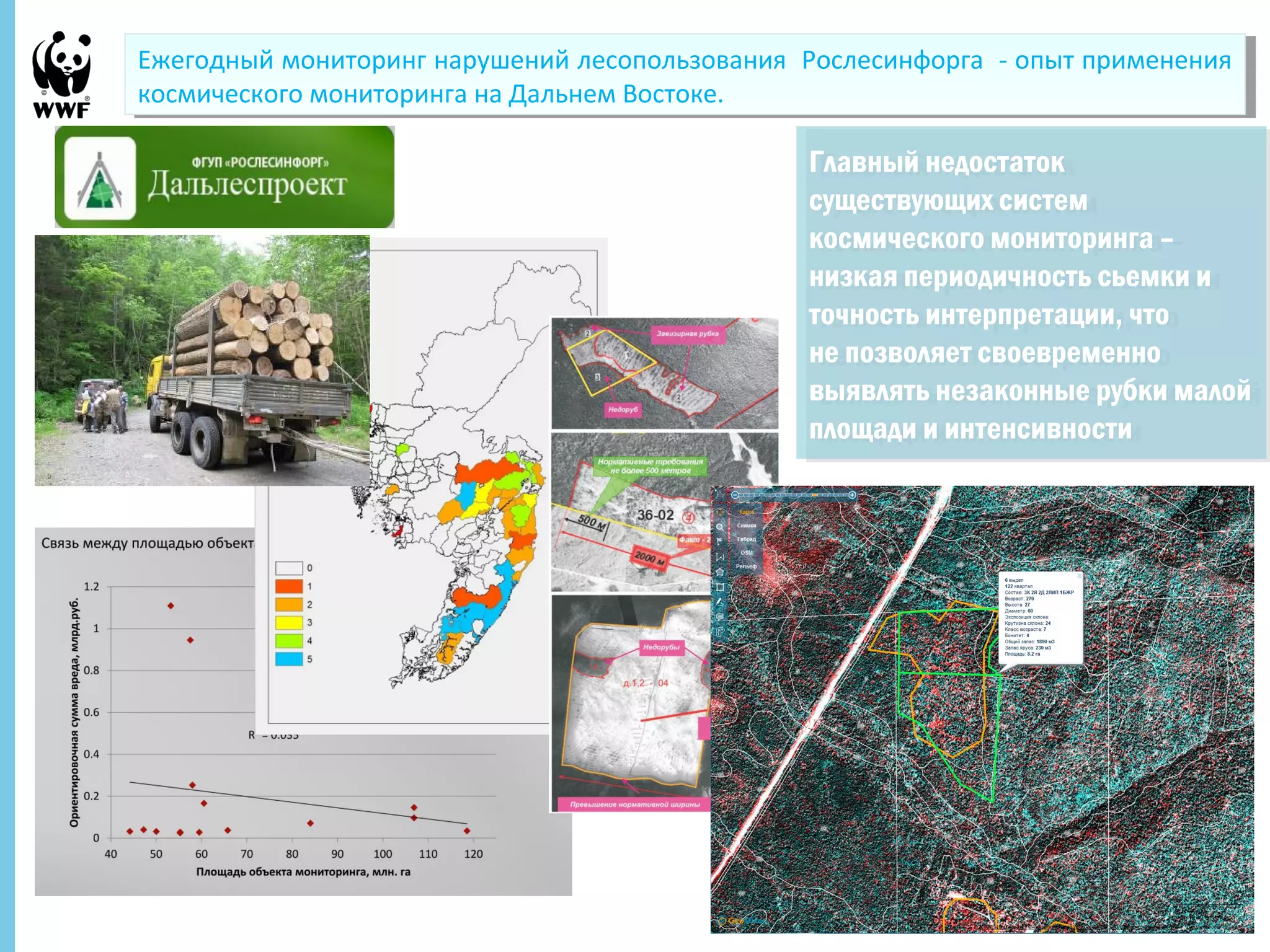Switch map layer to Гибрид
Viewport: 1270px width, 952px height.
(747, 539)
